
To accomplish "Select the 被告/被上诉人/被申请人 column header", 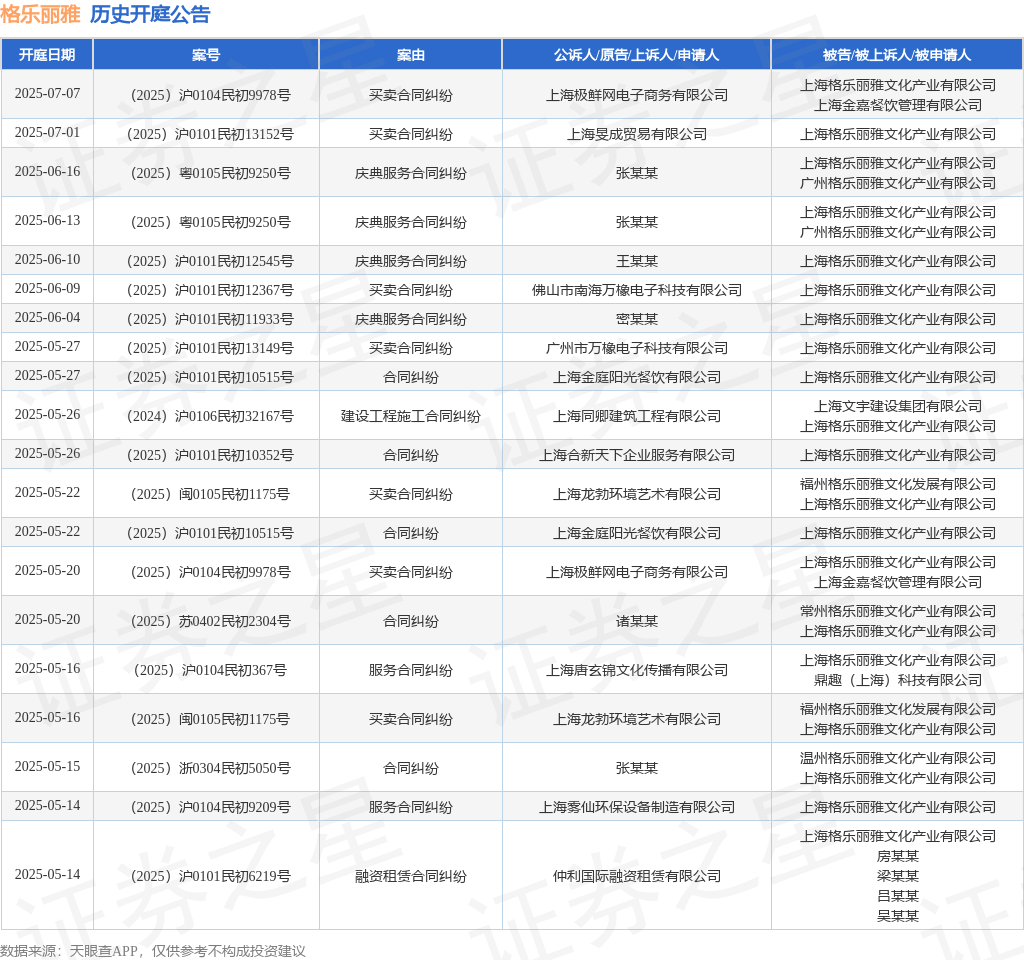I will [x=897, y=55].
